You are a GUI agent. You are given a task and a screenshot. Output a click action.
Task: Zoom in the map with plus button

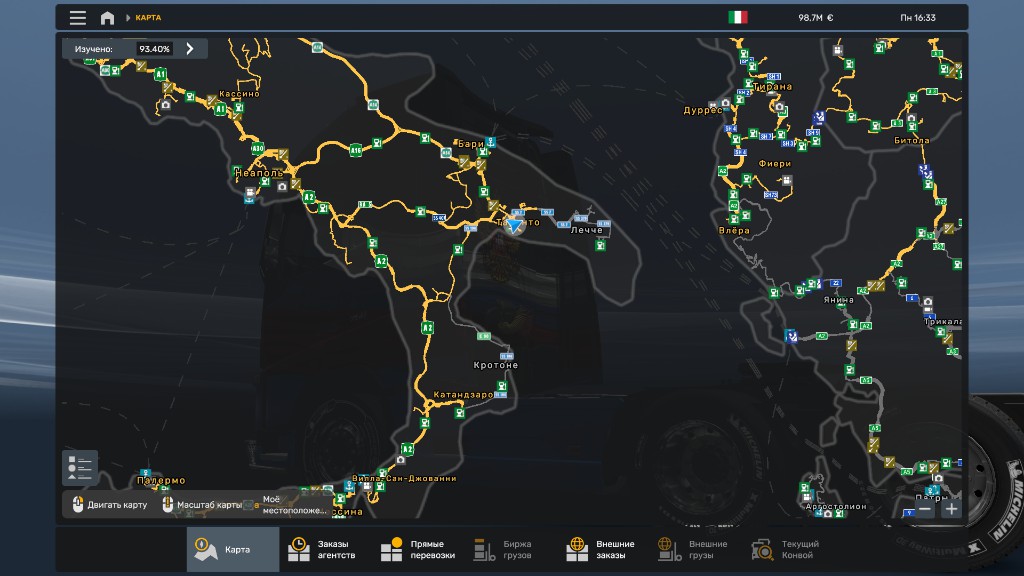952,509
